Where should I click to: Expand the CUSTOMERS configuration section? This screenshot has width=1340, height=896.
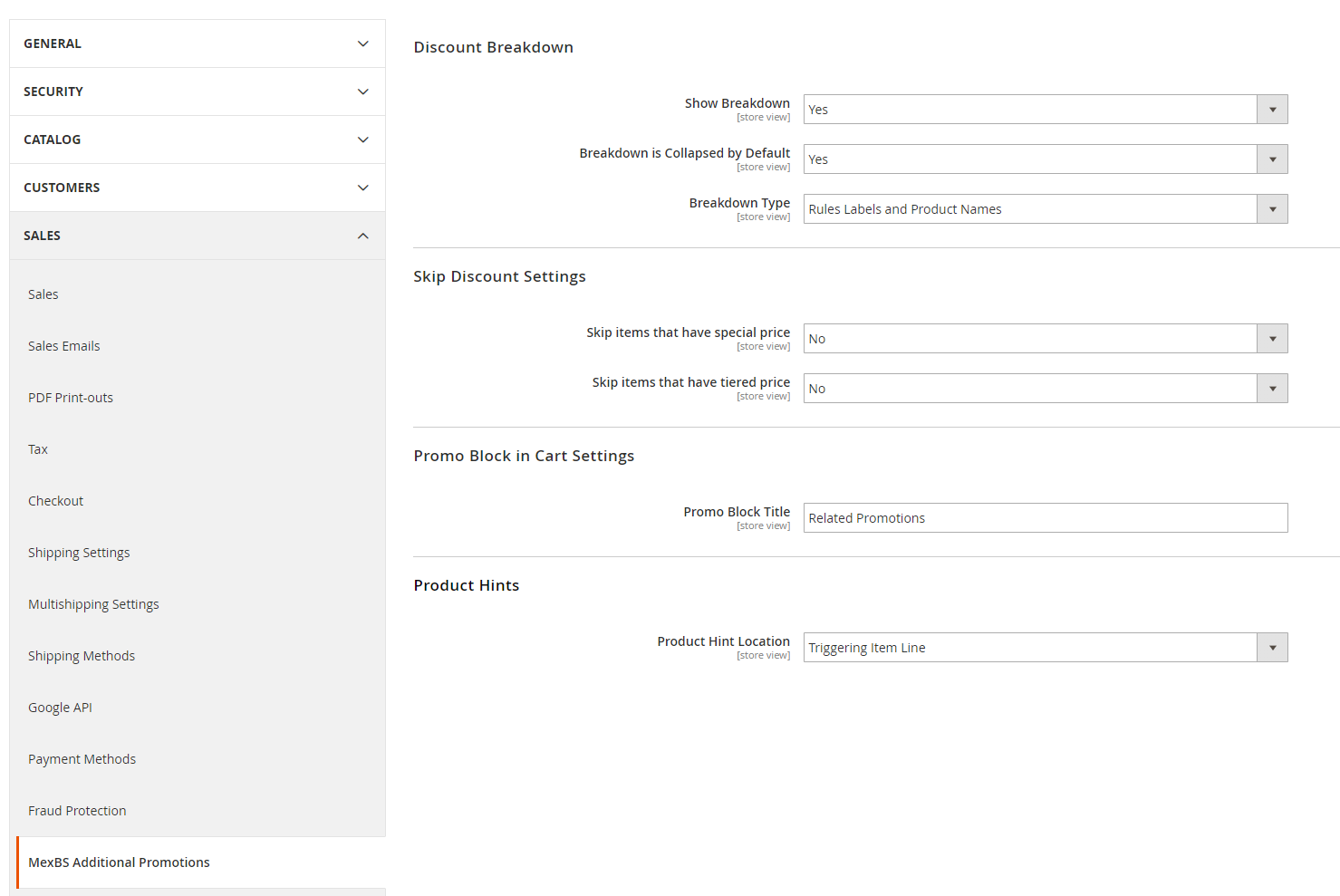coord(198,188)
